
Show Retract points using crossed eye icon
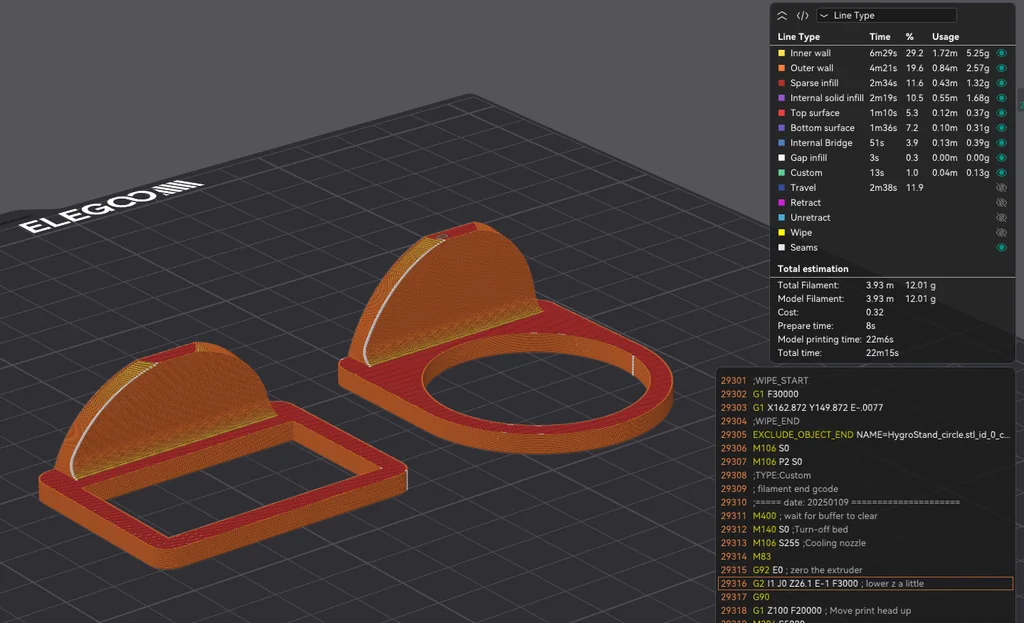1001,203
